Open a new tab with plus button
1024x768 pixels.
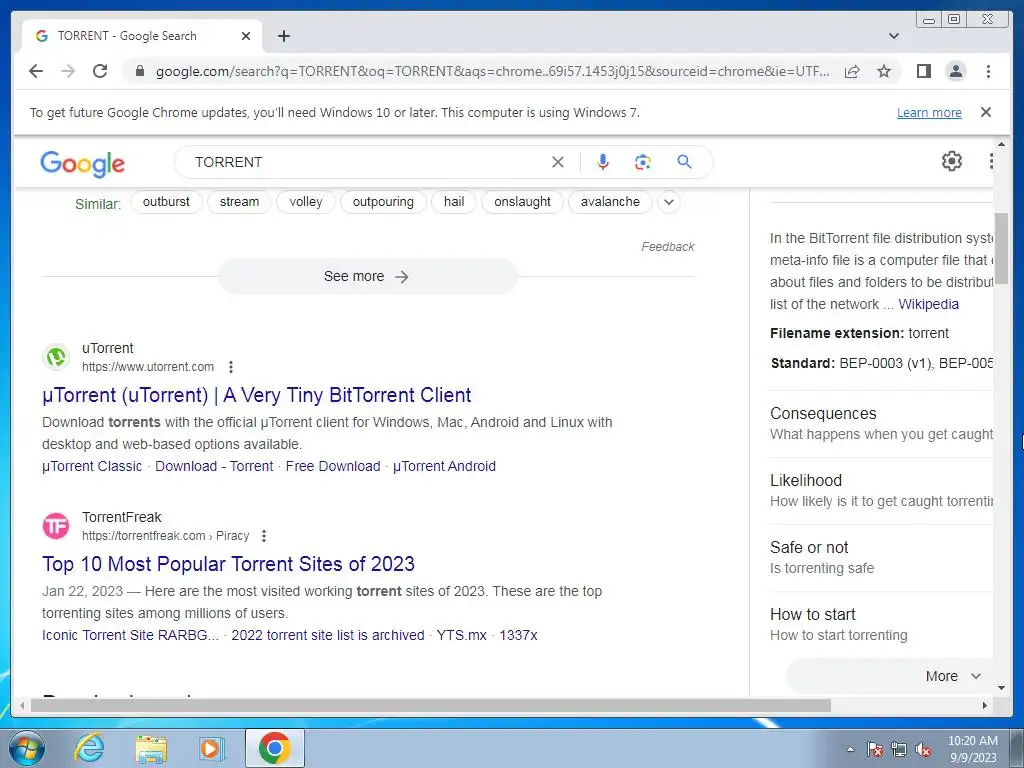click(x=283, y=36)
